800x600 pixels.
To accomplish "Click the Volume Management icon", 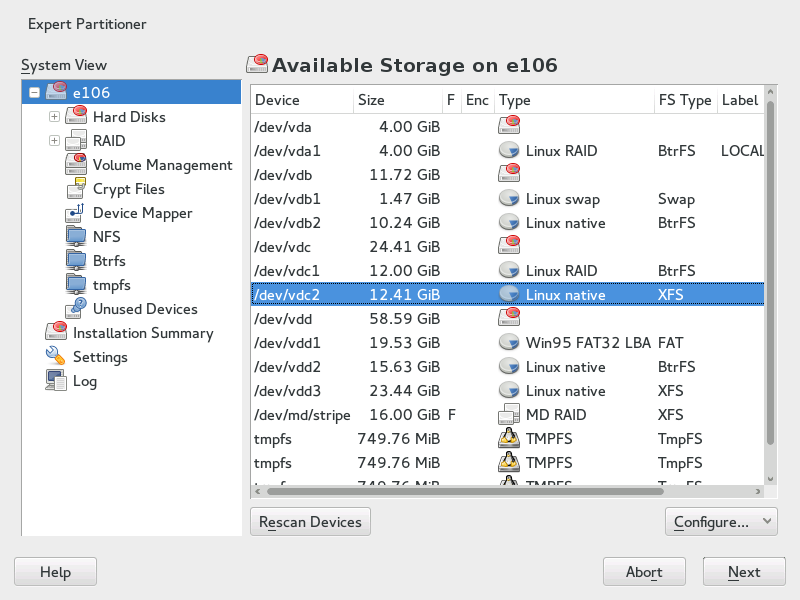I will [x=76, y=165].
